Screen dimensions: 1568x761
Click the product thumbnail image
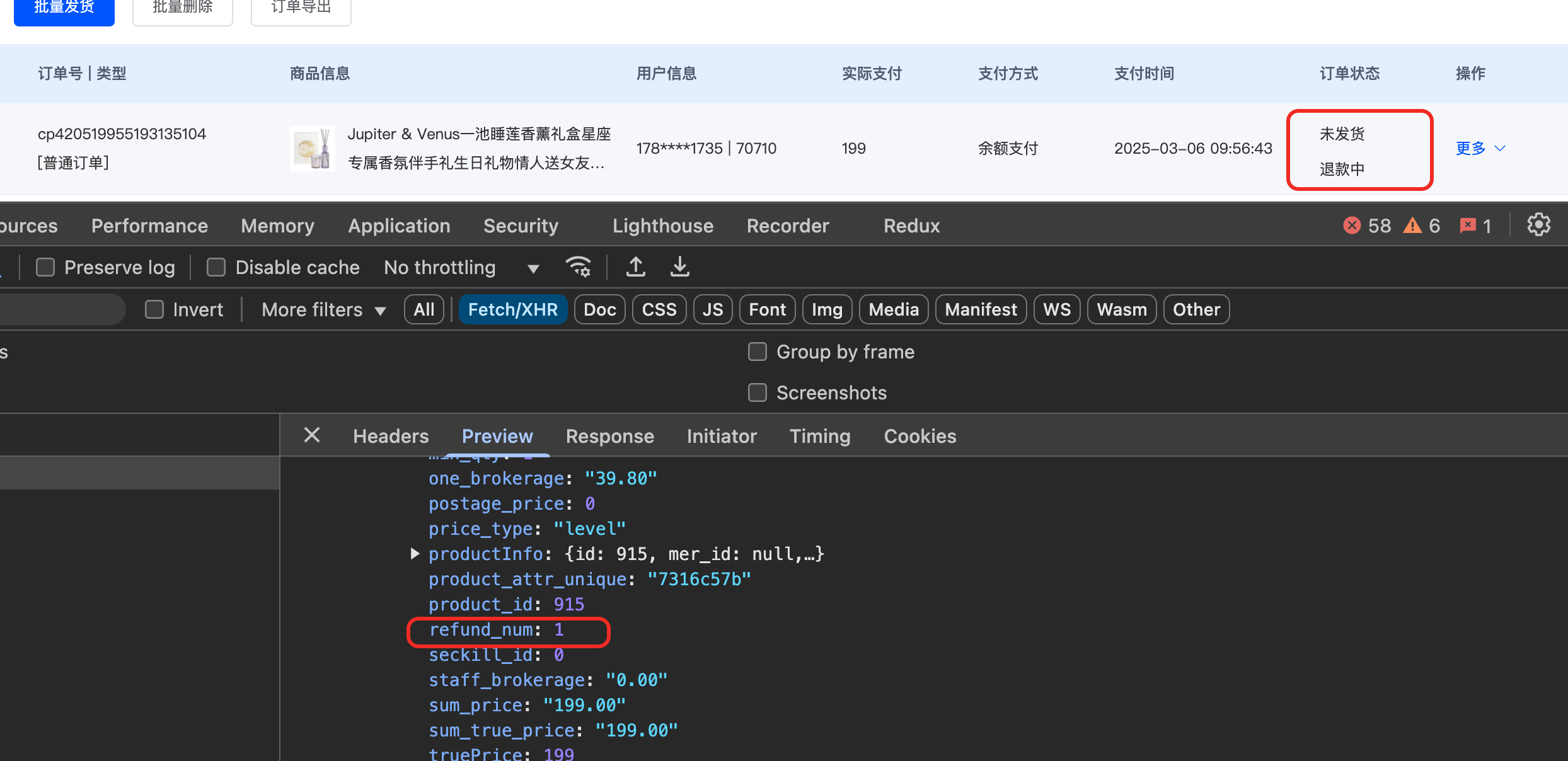tap(313, 149)
